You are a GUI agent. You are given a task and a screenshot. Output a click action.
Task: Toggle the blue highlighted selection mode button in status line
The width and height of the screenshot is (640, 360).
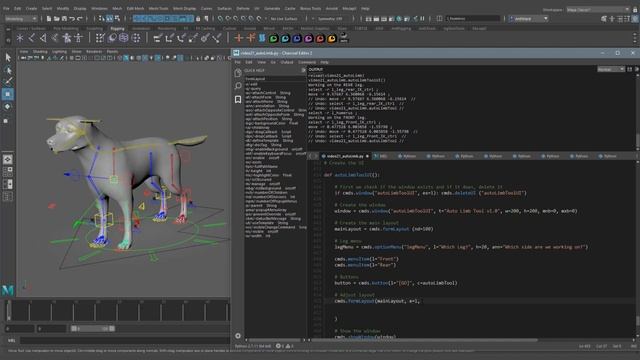click(x=109, y=18)
